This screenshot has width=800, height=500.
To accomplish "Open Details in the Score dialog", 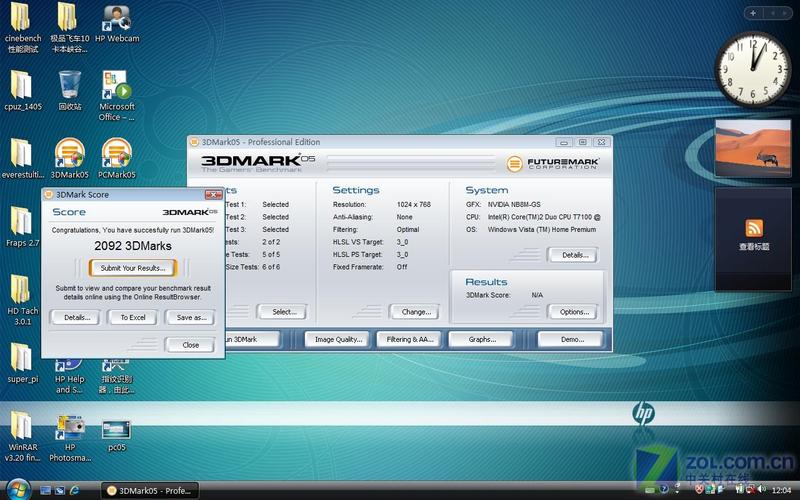I will click(x=77, y=317).
